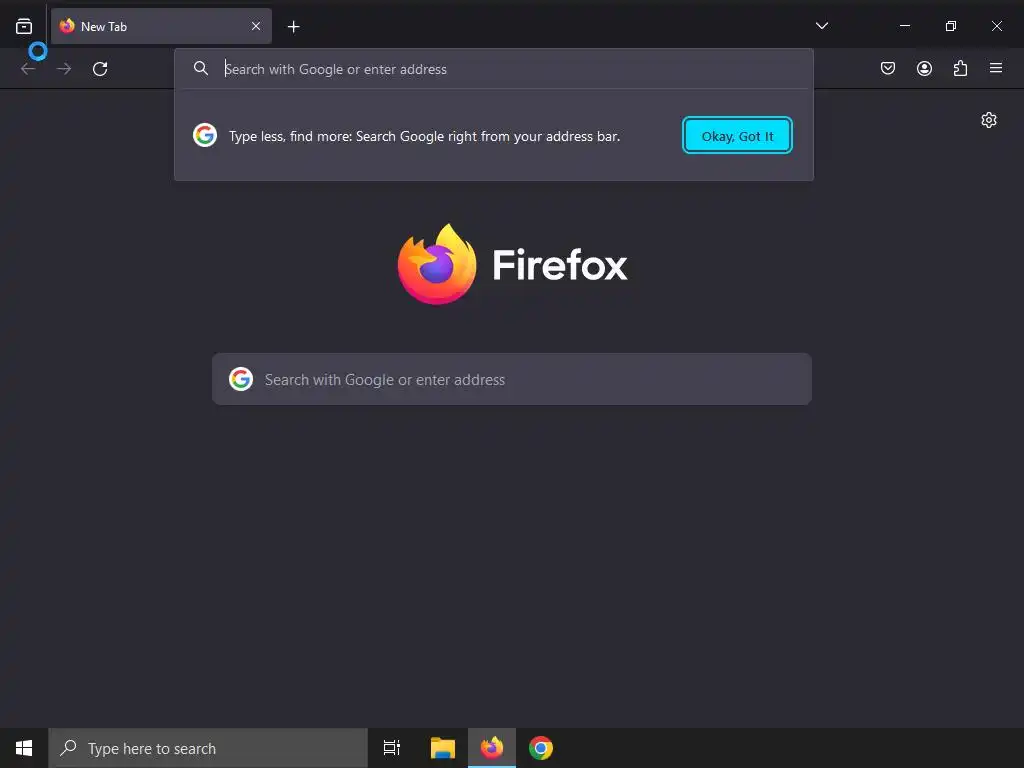Image resolution: width=1024 pixels, height=768 pixels.
Task: Open Save to Pocket icon
Action: (888, 68)
